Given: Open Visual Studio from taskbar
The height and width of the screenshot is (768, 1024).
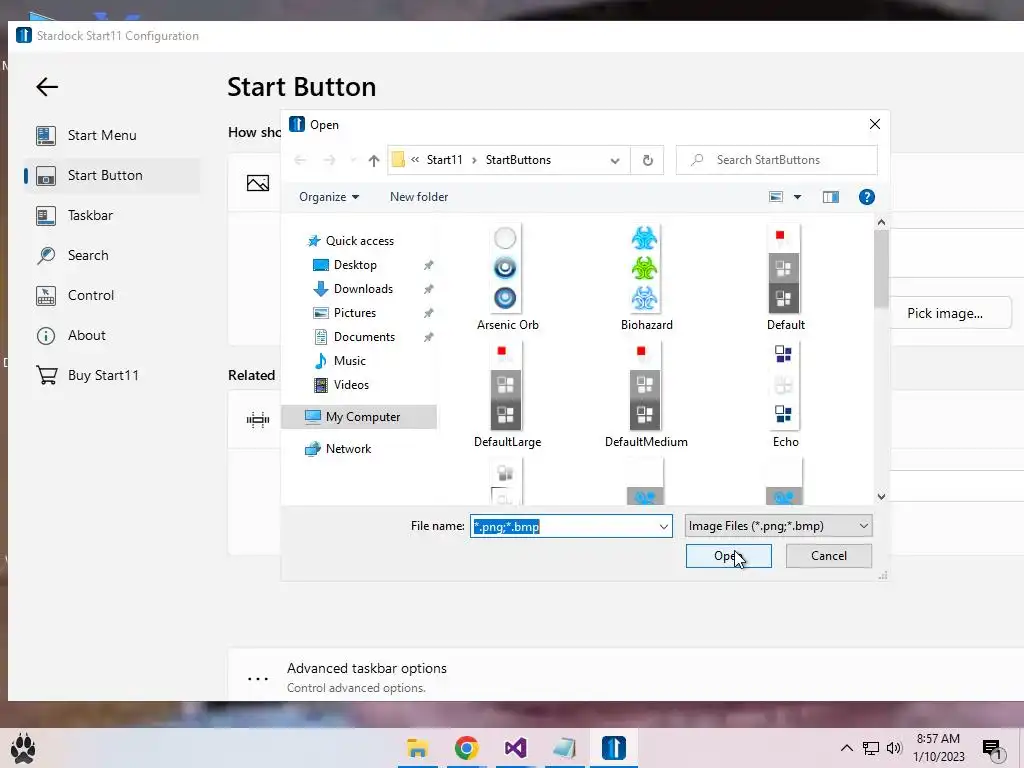Looking at the screenshot, I should [x=515, y=748].
